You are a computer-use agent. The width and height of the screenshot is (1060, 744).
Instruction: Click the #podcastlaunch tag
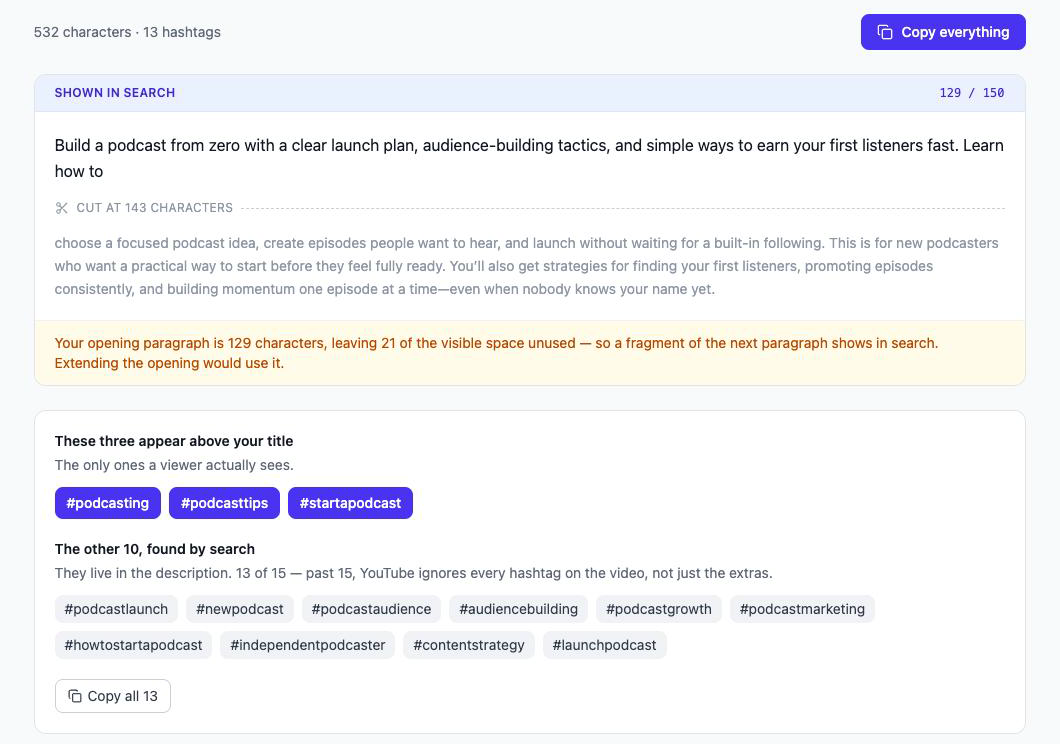point(116,609)
